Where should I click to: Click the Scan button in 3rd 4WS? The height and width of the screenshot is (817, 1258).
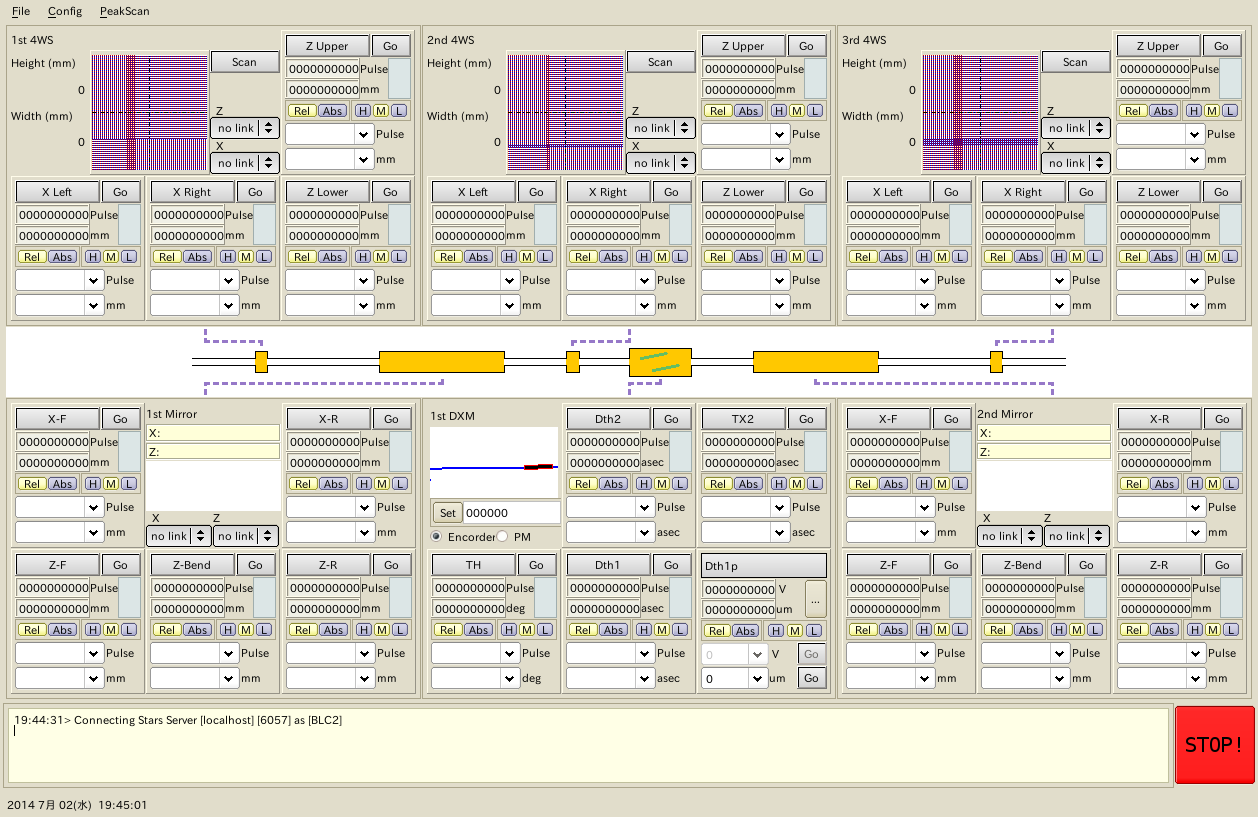click(x=1075, y=62)
